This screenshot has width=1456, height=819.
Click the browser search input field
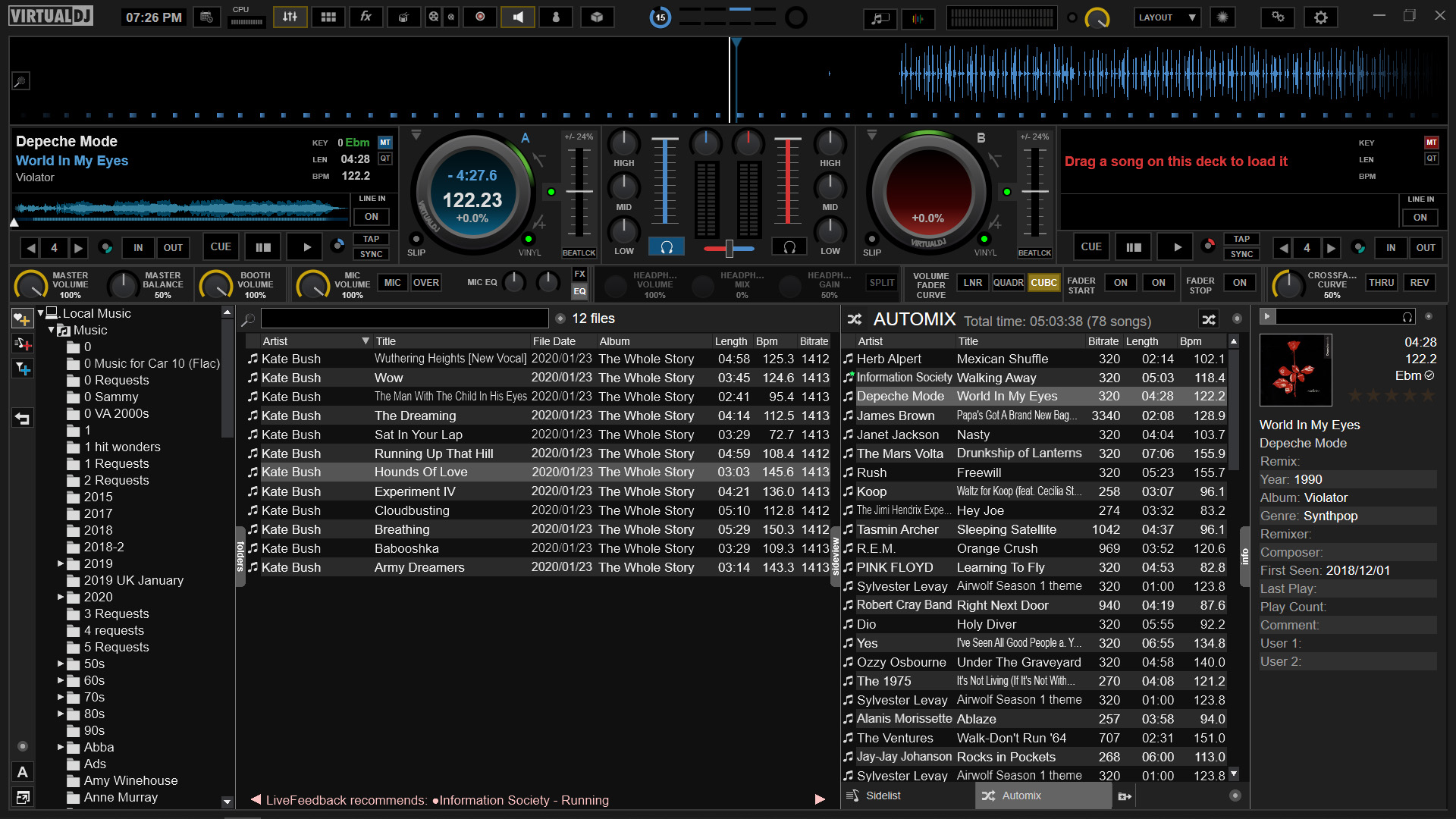[405, 318]
